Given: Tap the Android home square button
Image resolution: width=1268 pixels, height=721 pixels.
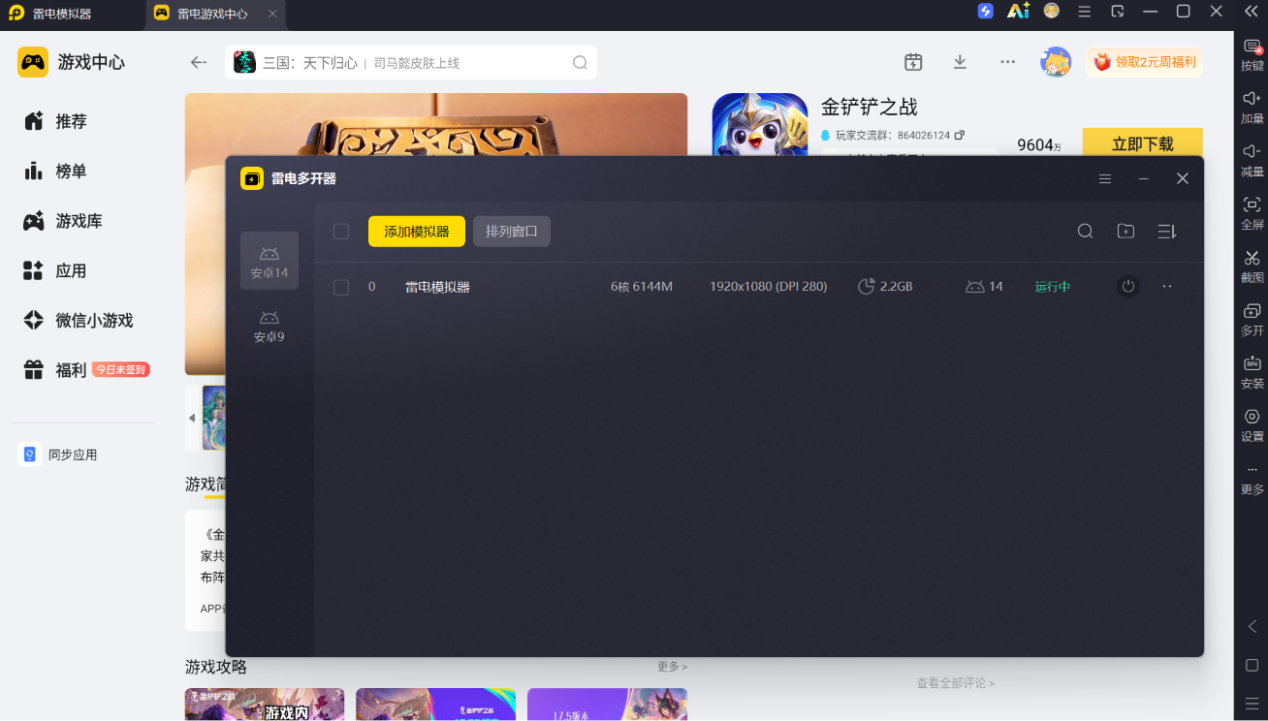Looking at the screenshot, I should click(x=1252, y=665).
